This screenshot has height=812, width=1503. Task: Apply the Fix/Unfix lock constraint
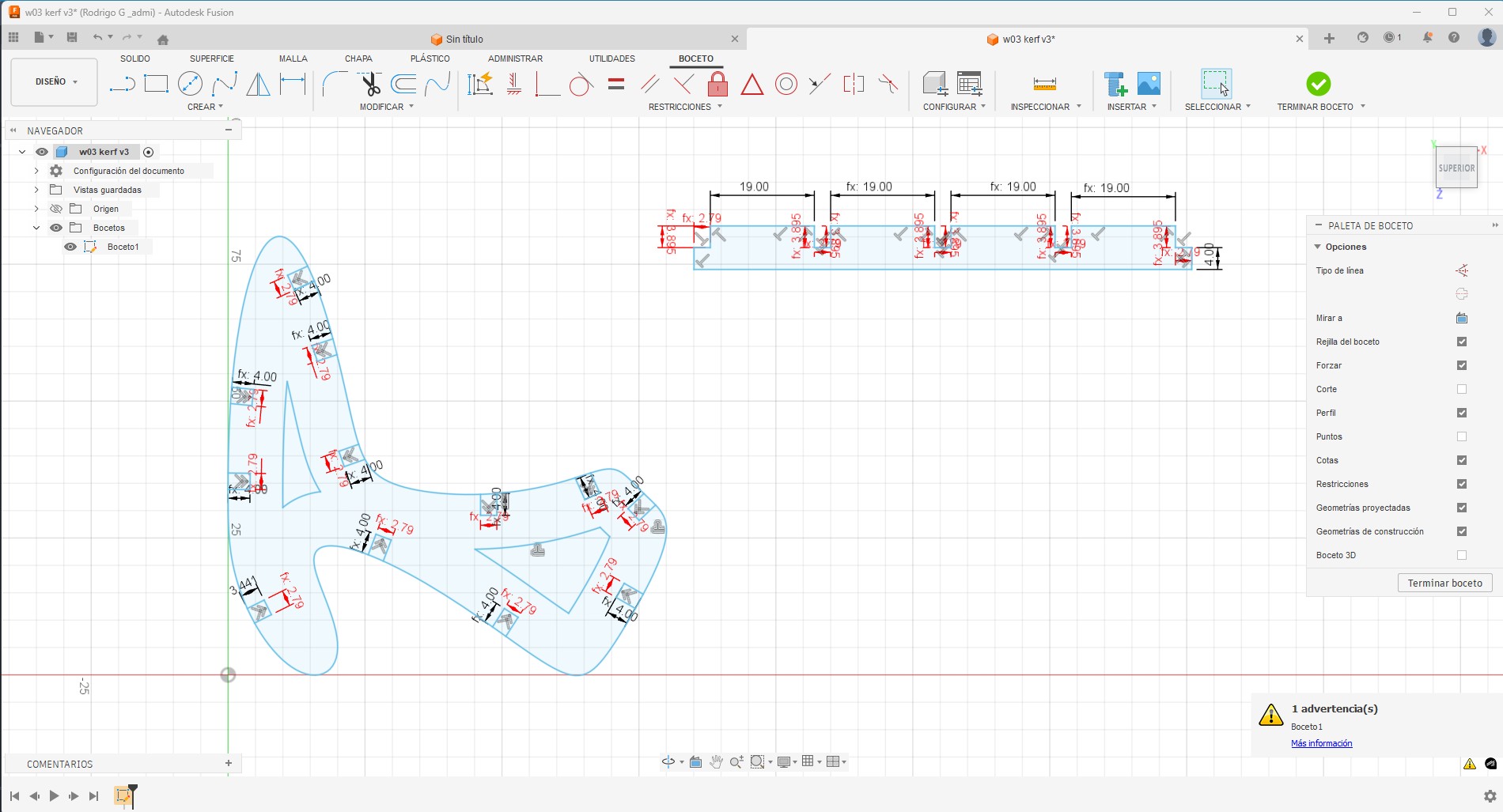717,84
